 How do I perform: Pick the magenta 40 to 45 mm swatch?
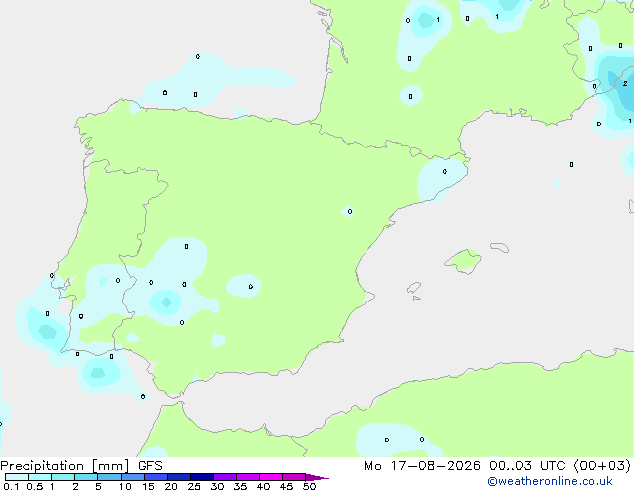(x=271, y=477)
